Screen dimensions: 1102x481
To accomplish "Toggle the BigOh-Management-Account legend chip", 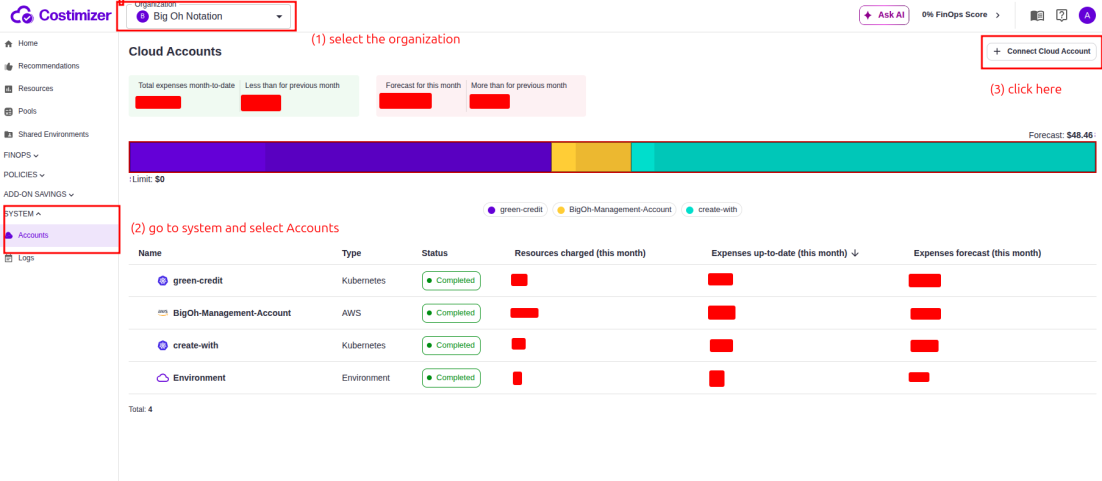I will 614,210.
